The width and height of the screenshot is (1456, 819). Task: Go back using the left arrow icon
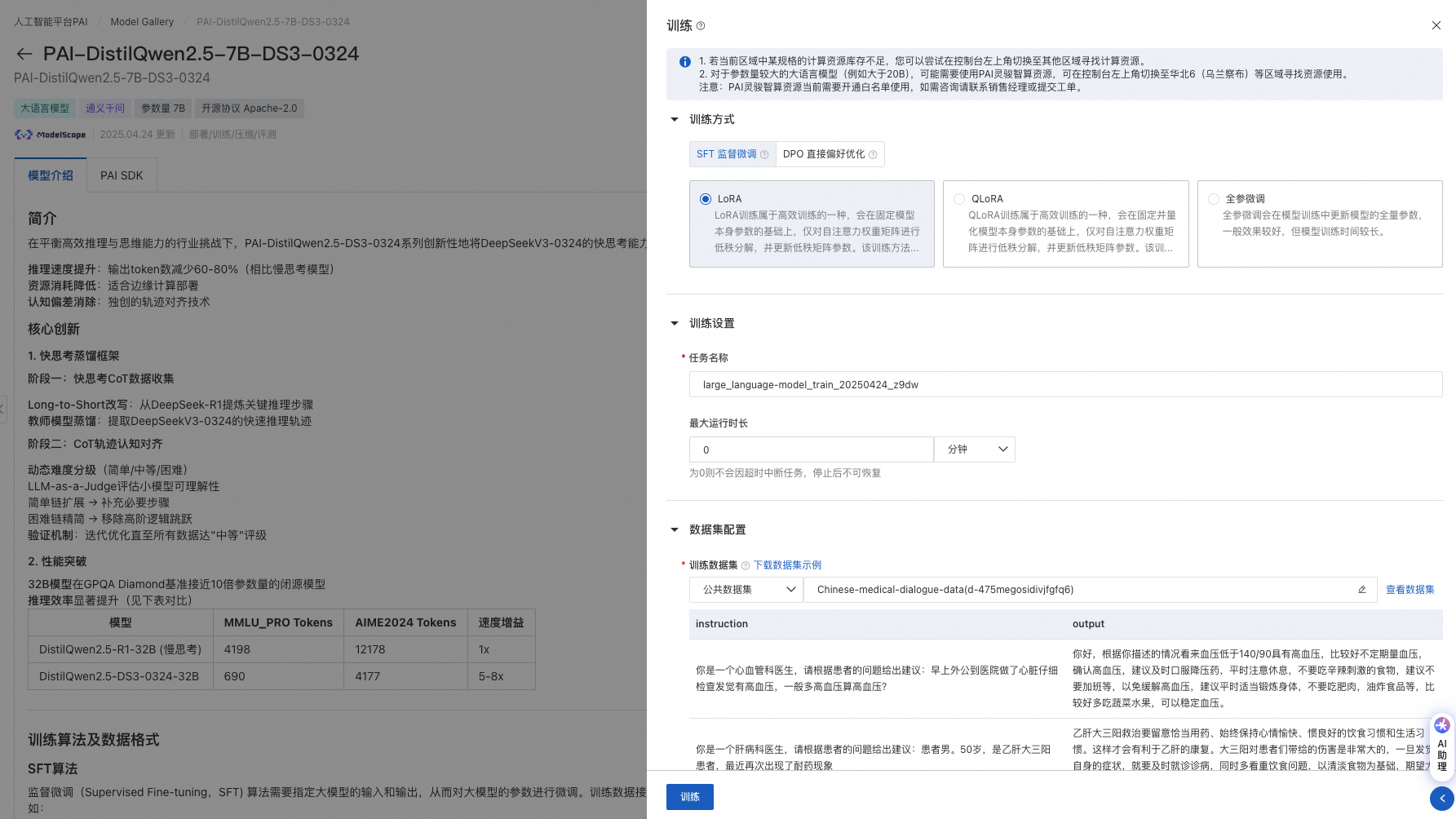(24, 54)
